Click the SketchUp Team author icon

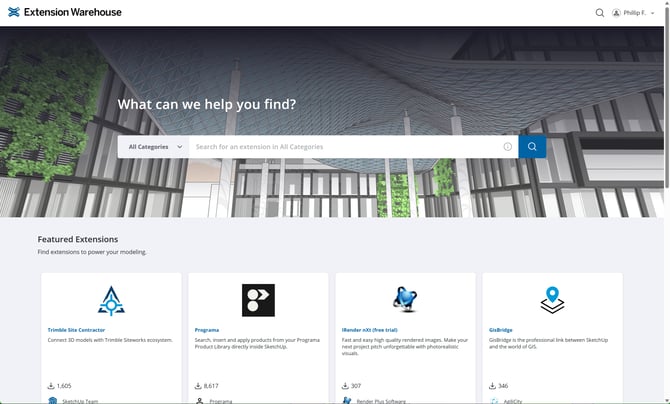pyautogui.click(x=53, y=401)
